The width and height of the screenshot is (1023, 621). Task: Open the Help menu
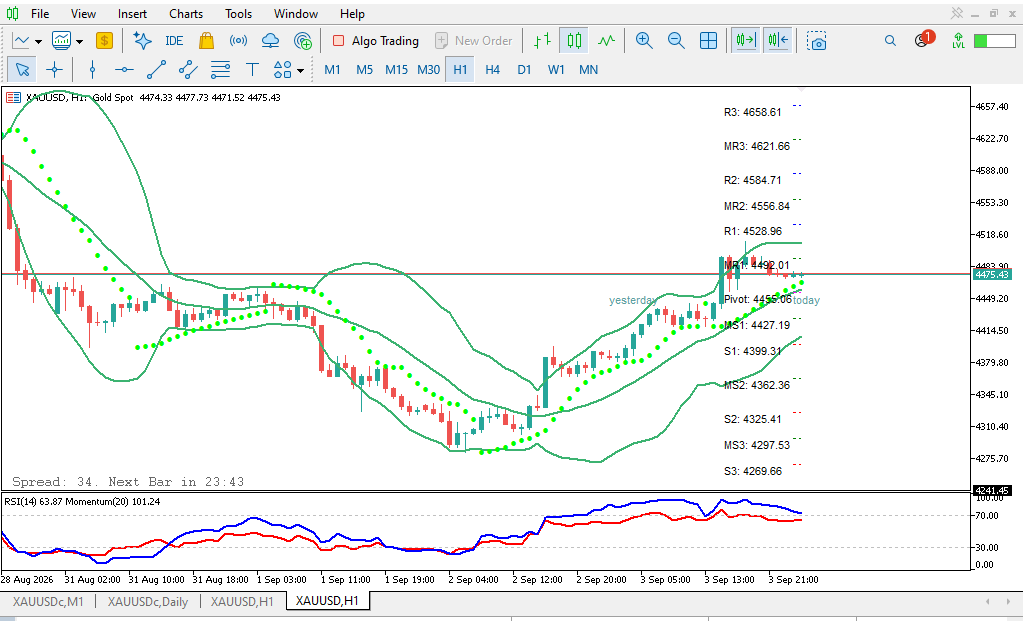352,14
